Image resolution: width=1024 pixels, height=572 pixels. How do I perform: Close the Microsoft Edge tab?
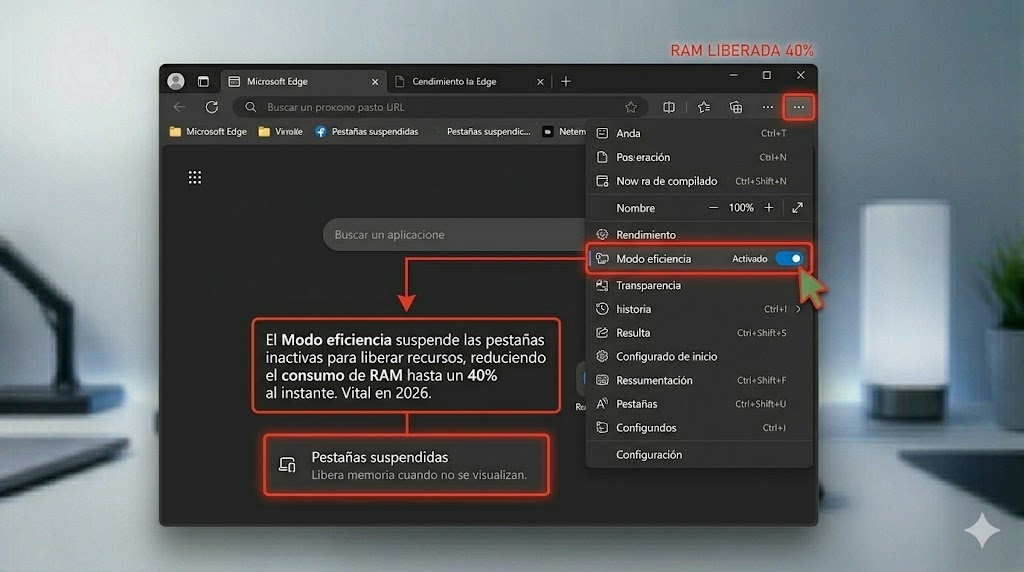[x=375, y=82]
